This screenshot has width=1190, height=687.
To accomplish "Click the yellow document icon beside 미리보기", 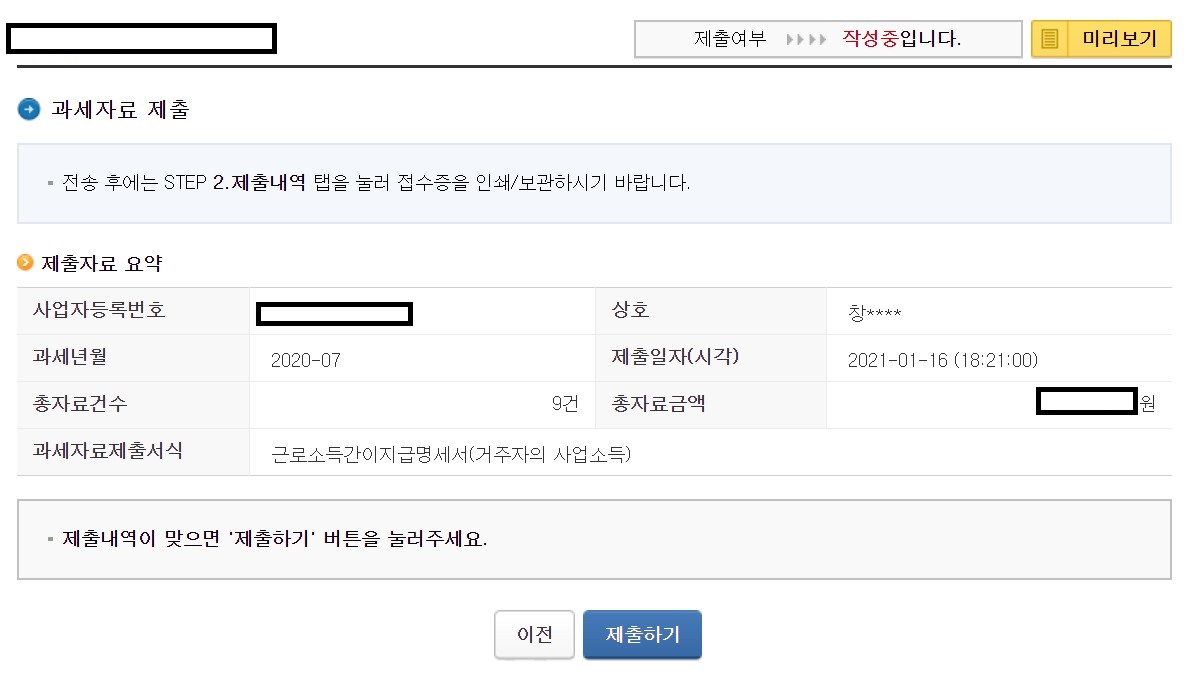I will (x=1048, y=39).
